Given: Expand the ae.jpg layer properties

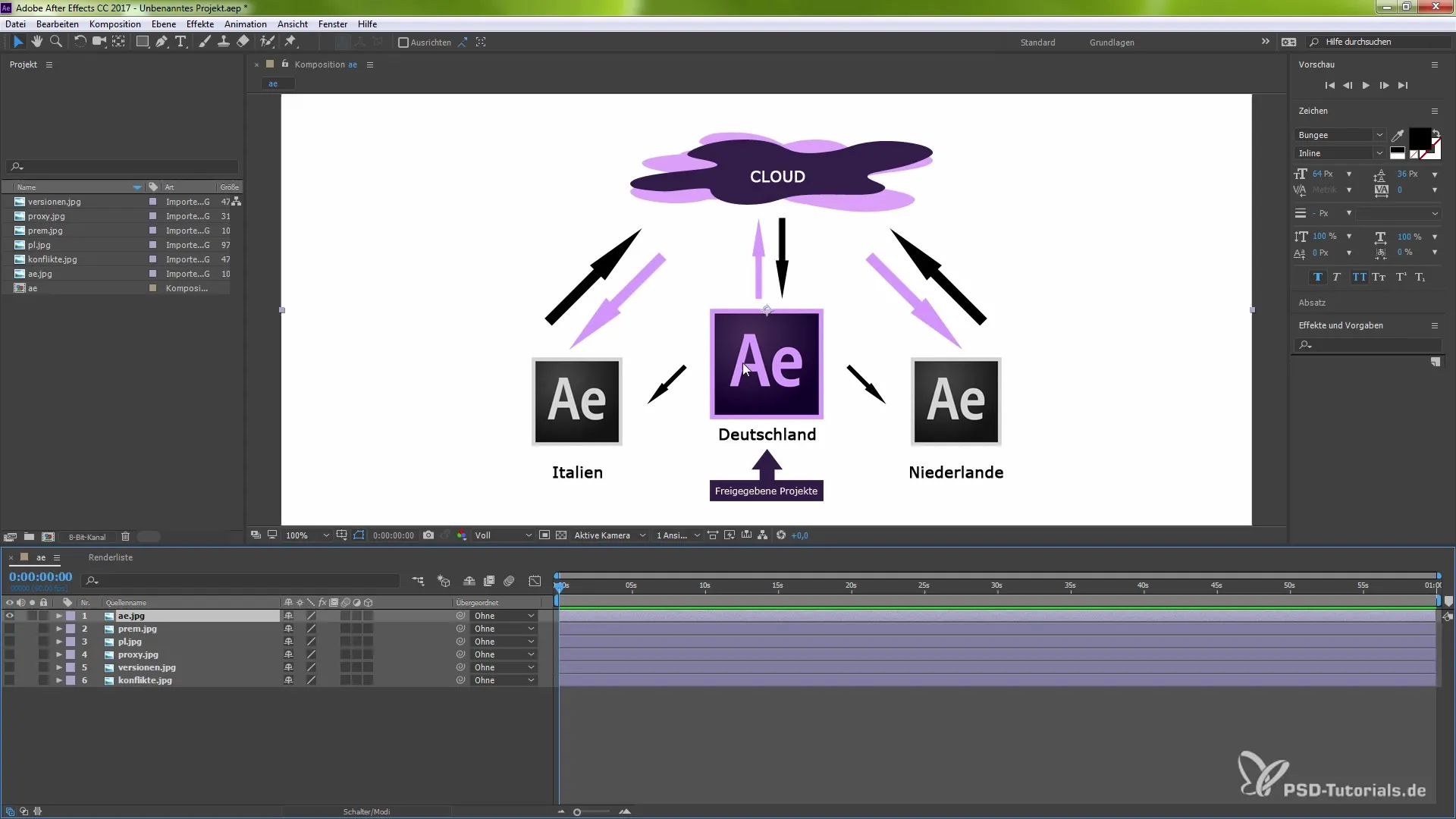Looking at the screenshot, I should click(x=59, y=616).
